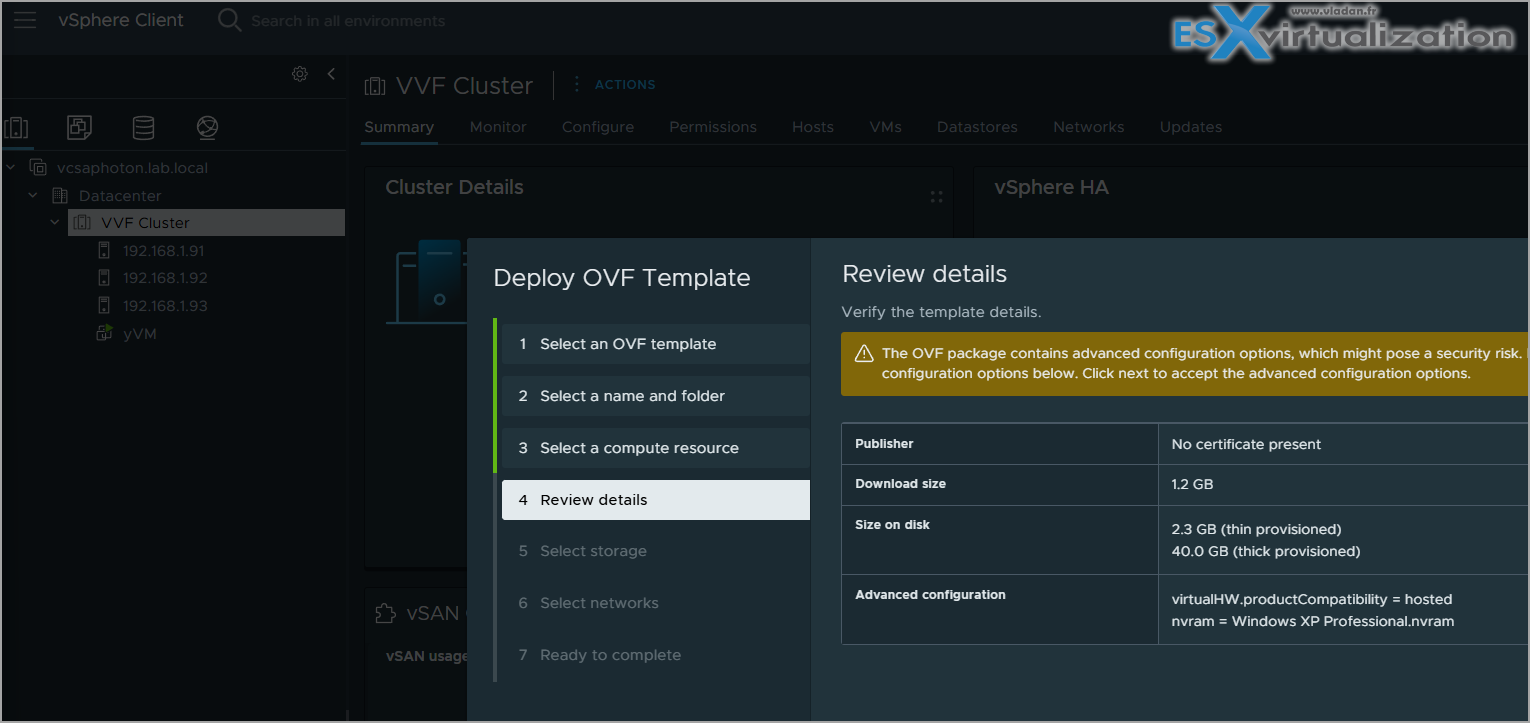Switch to Storage inventory view icon
This screenshot has width=1530, height=723.
tap(144, 127)
